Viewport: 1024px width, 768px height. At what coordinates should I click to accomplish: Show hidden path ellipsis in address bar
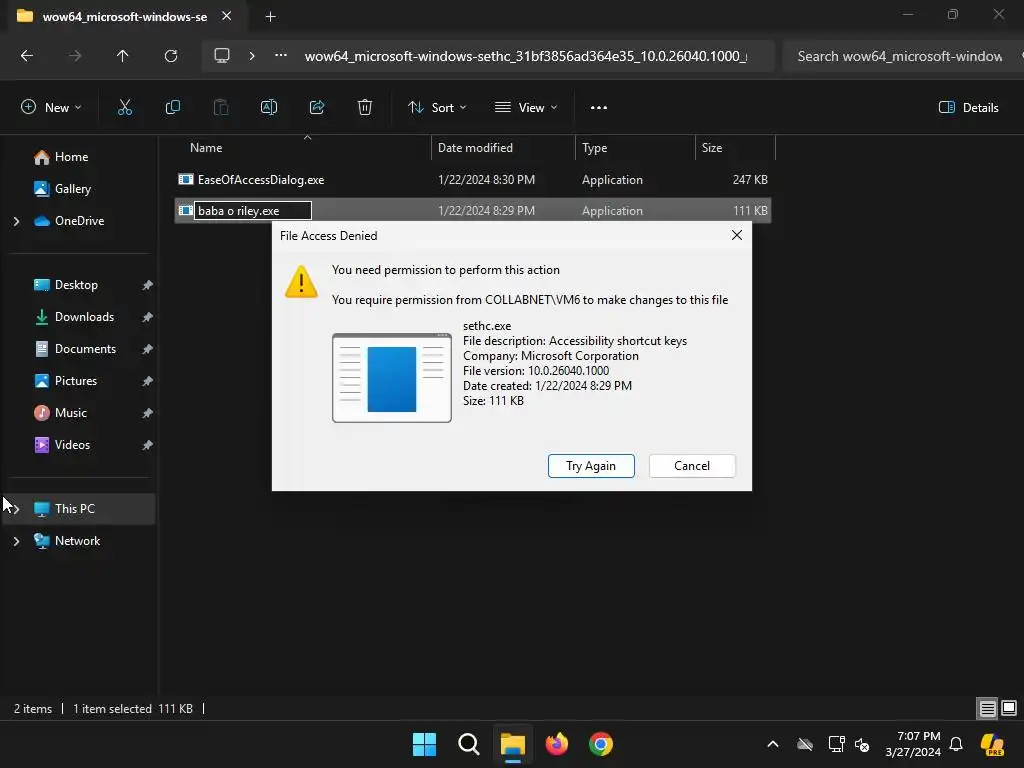pyautogui.click(x=281, y=56)
